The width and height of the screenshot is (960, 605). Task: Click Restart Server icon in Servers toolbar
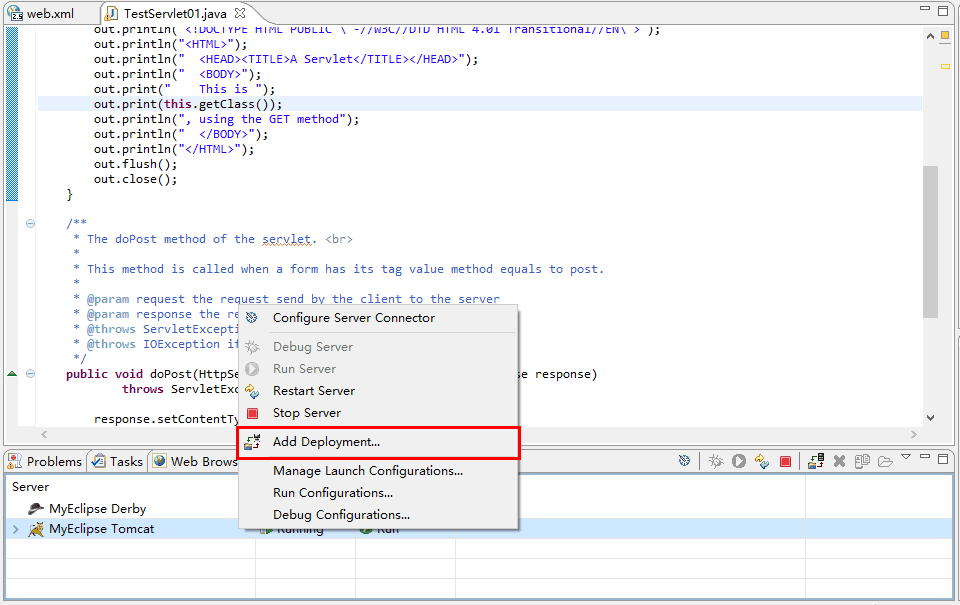[762, 461]
